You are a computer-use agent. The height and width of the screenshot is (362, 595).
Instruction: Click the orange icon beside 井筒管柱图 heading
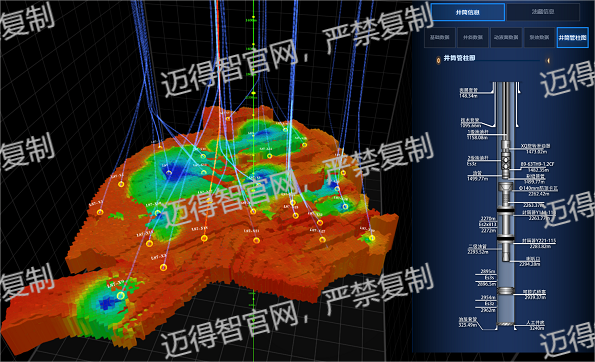coord(438,60)
